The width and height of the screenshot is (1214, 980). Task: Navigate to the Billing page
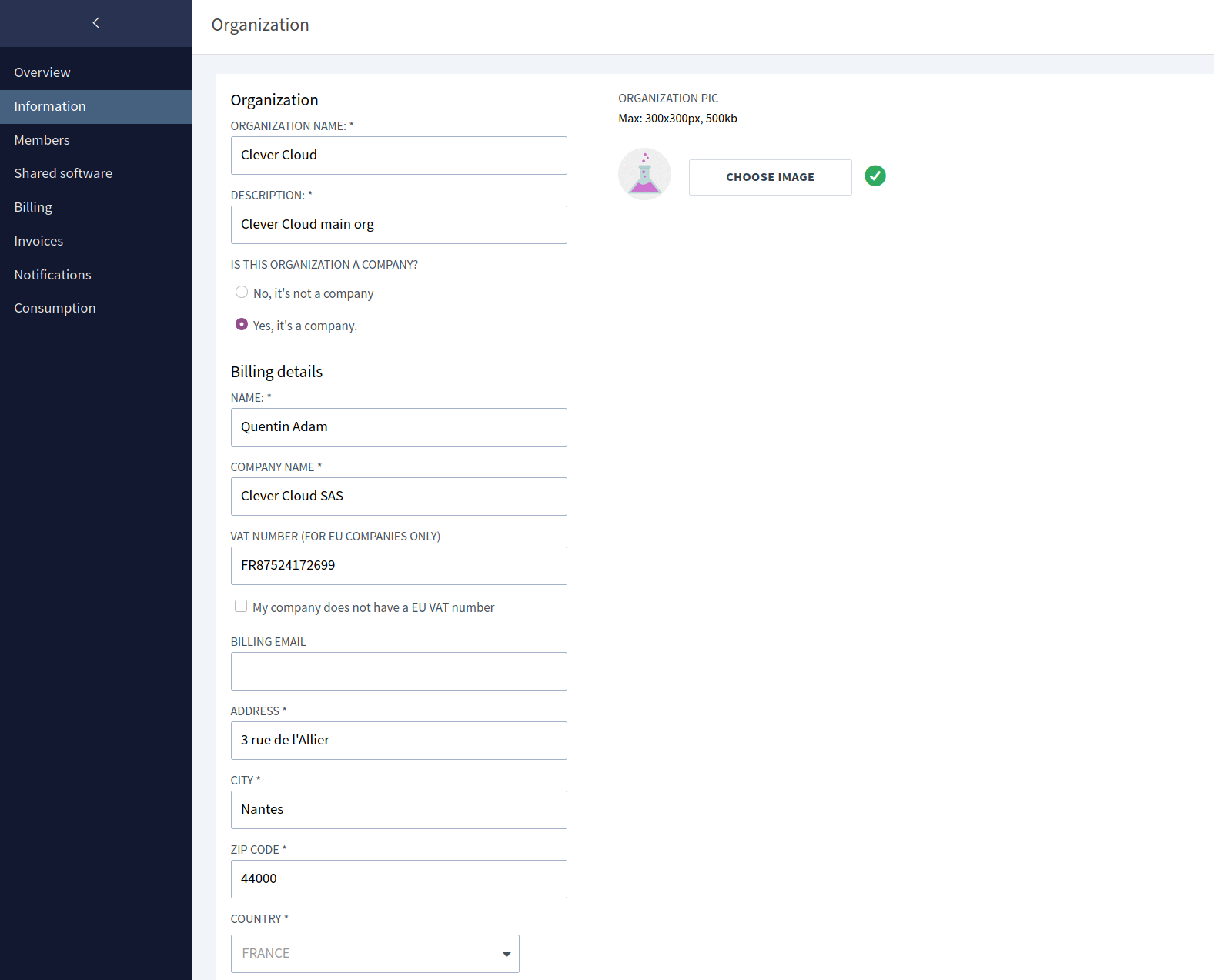33,207
